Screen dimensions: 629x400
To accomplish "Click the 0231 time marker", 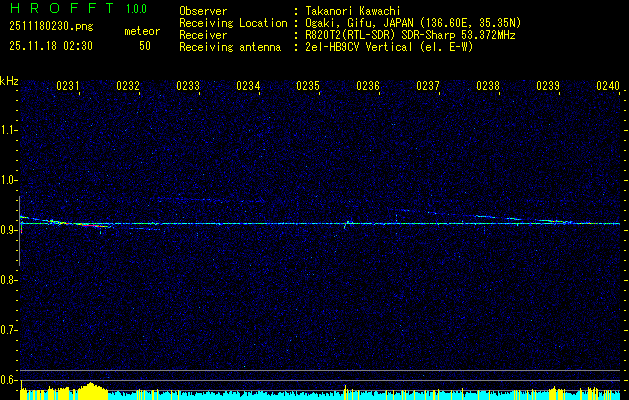I will (69, 87).
